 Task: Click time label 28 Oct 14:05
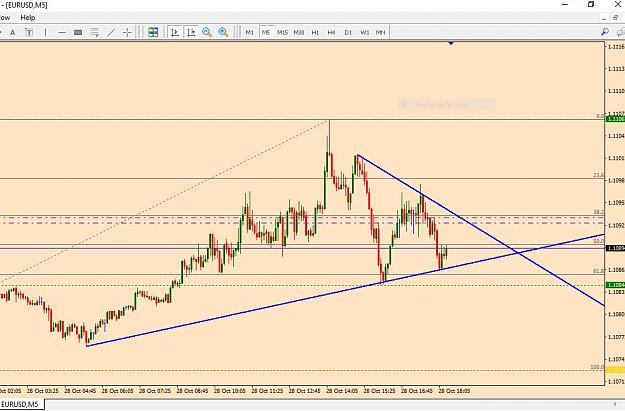(342, 391)
